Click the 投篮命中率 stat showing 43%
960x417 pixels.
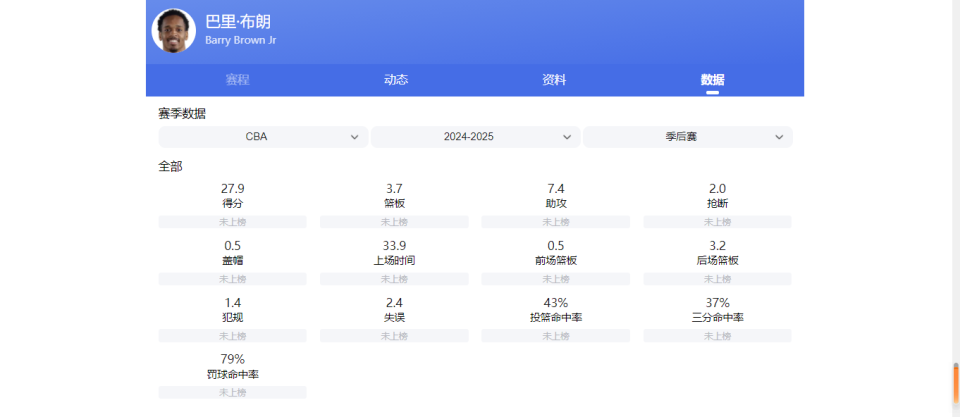click(x=556, y=309)
